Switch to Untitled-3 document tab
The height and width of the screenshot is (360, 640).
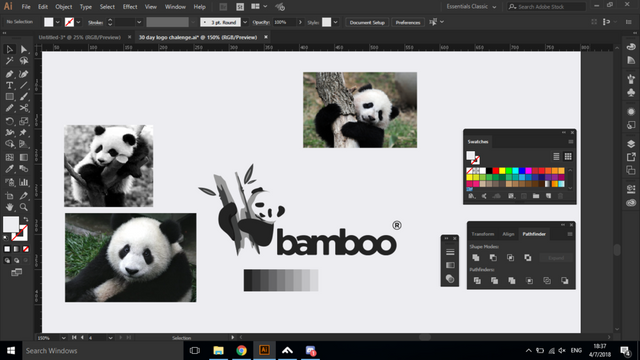click(80, 37)
